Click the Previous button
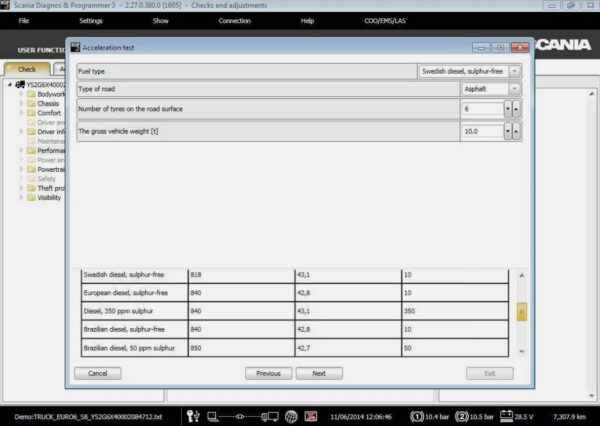The height and width of the screenshot is (426, 600). point(269,373)
